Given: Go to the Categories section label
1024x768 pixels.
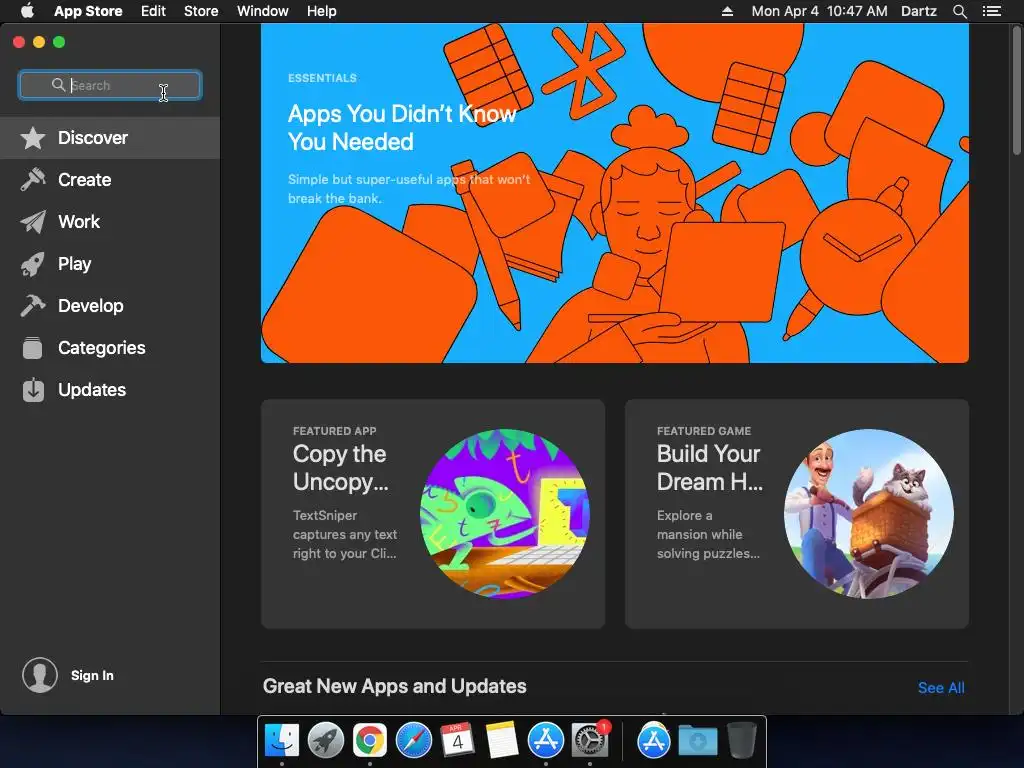Looking at the screenshot, I should click(x=102, y=348).
